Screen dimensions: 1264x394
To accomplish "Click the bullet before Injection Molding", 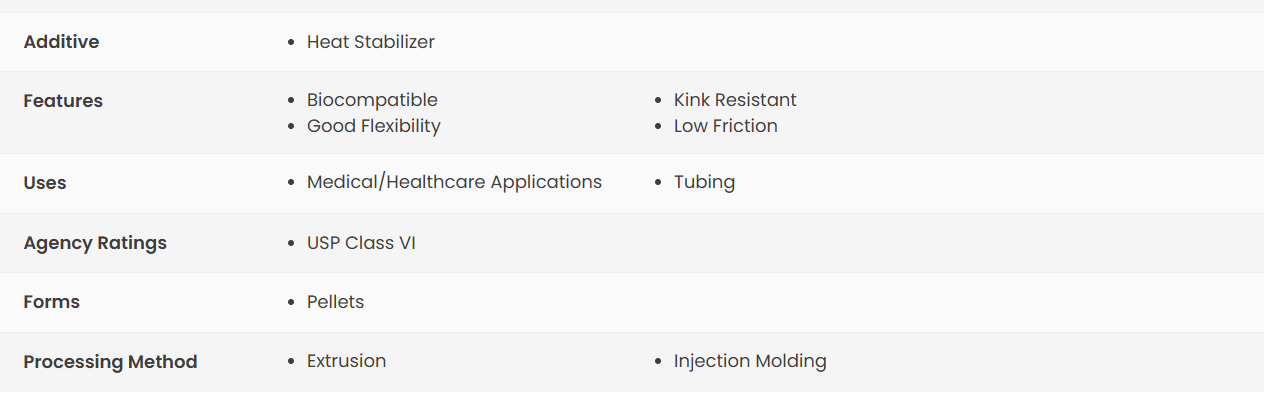I will 658,362.
